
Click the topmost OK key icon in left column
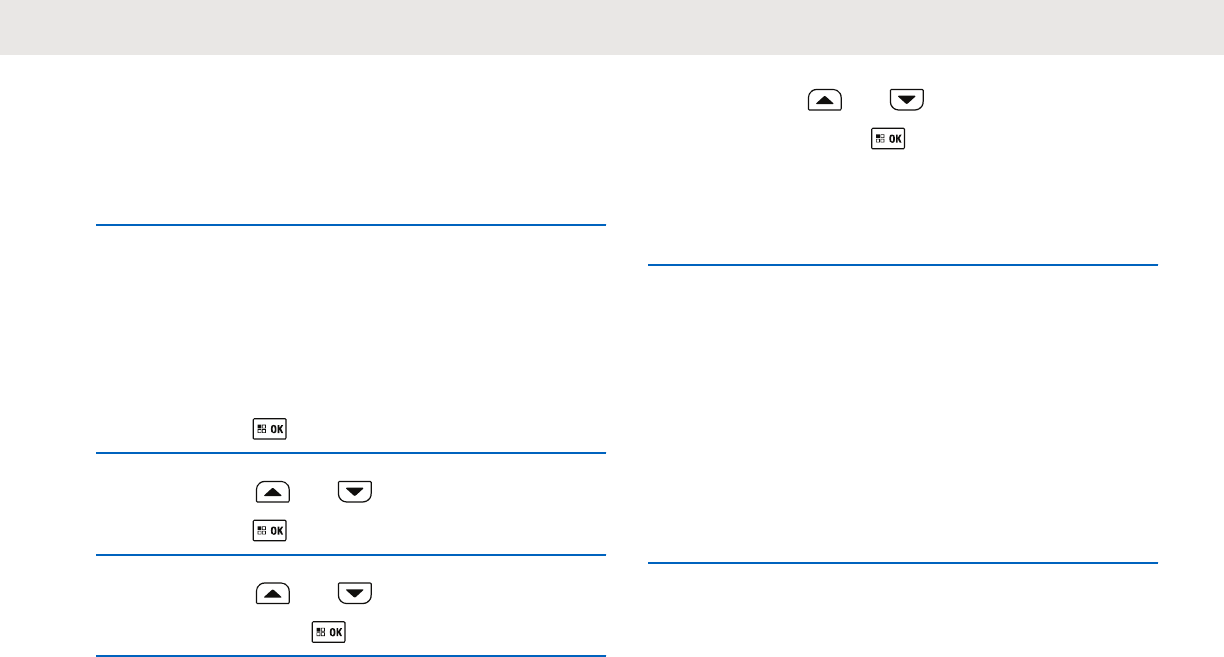[x=270, y=430]
